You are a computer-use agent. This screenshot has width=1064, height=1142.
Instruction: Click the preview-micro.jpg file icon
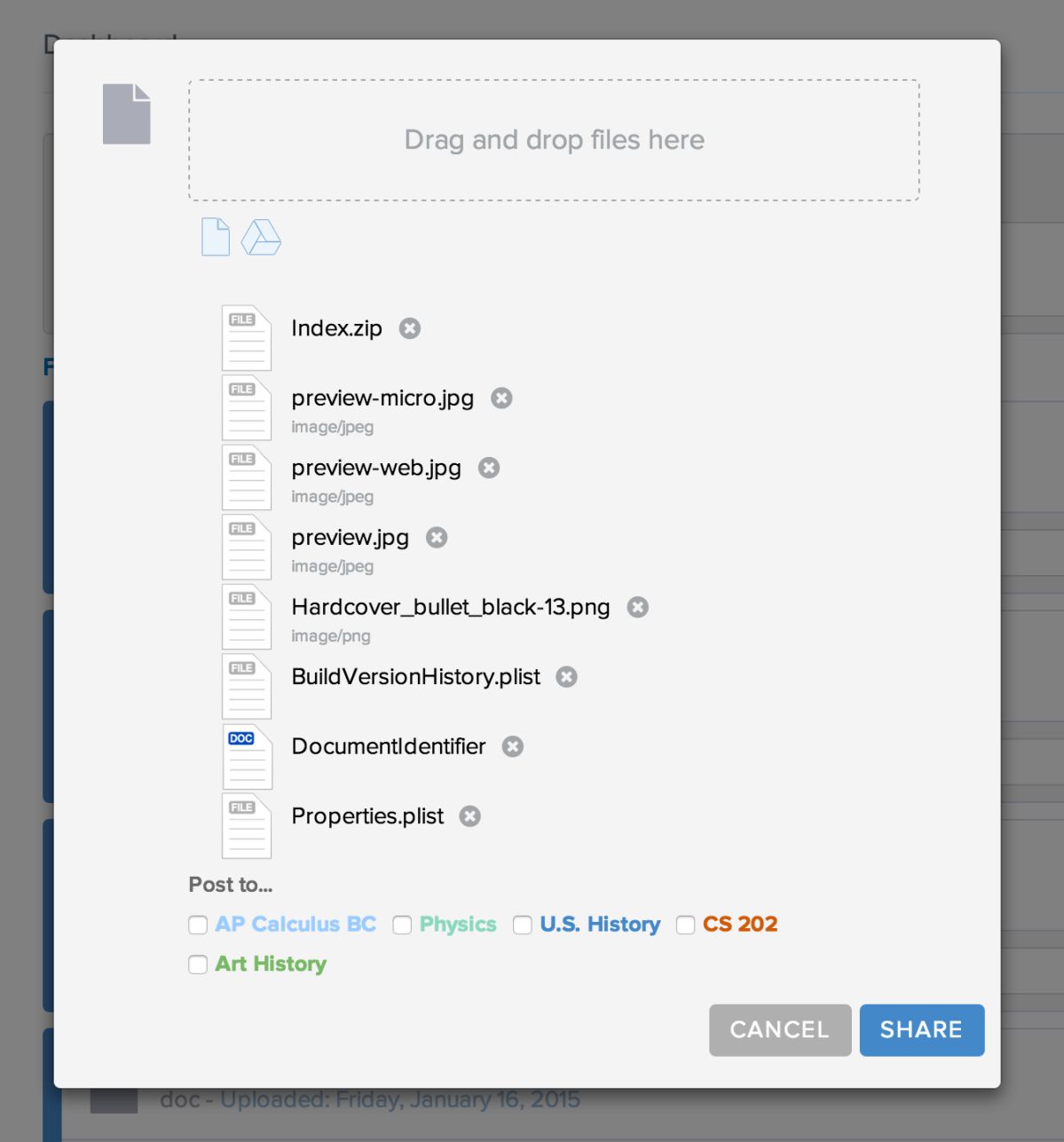[x=247, y=407]
